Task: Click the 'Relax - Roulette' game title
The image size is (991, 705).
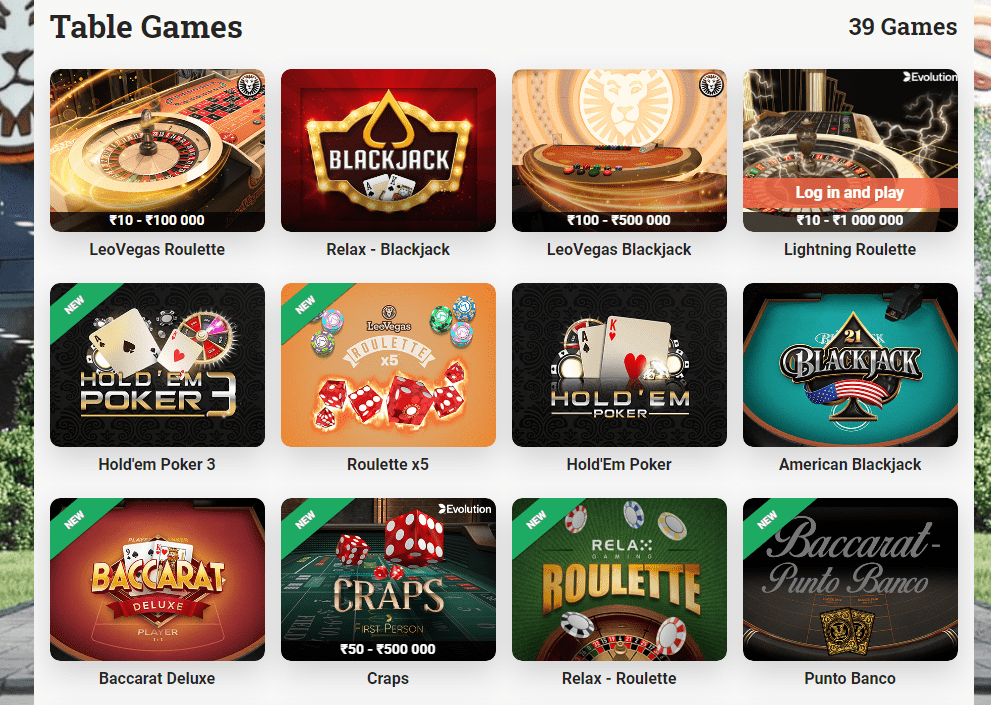Action: point(619,678)
